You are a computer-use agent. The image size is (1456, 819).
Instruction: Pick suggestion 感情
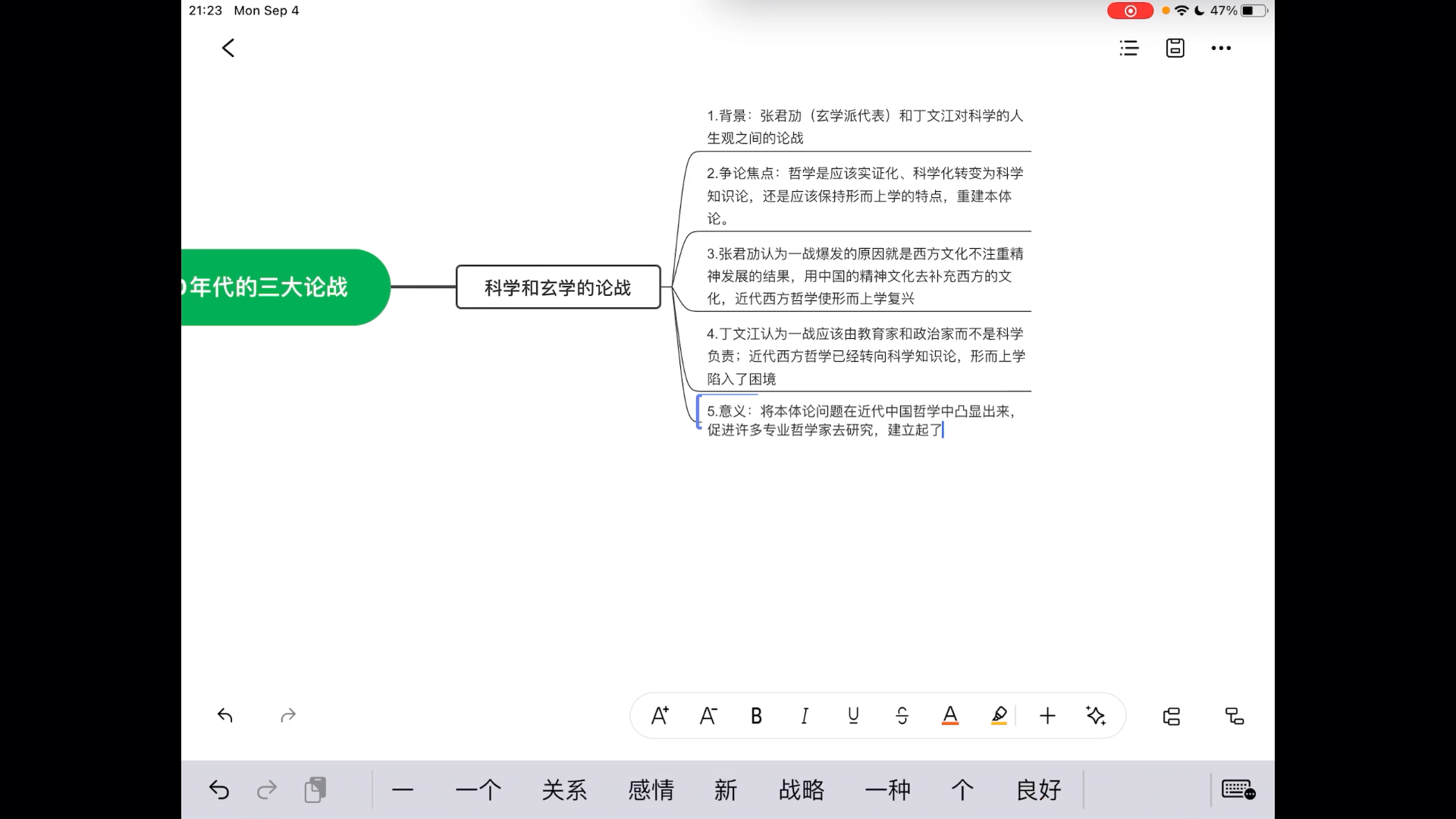tap(651, 790)
